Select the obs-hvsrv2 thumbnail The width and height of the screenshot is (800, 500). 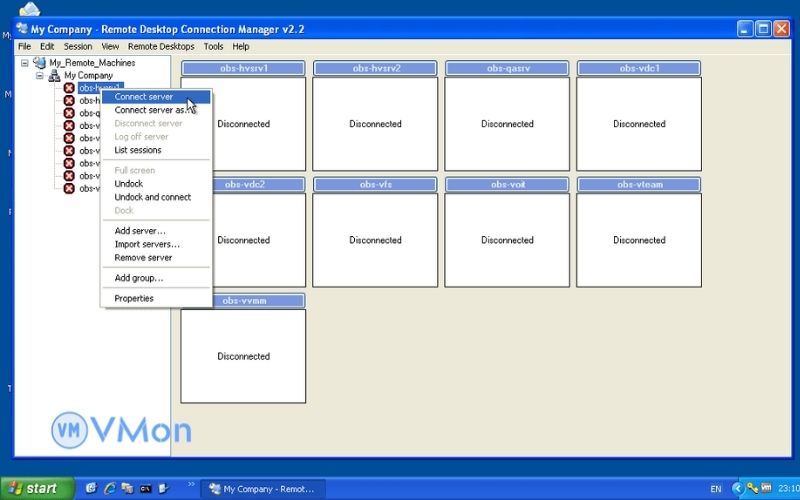[375, 116]
